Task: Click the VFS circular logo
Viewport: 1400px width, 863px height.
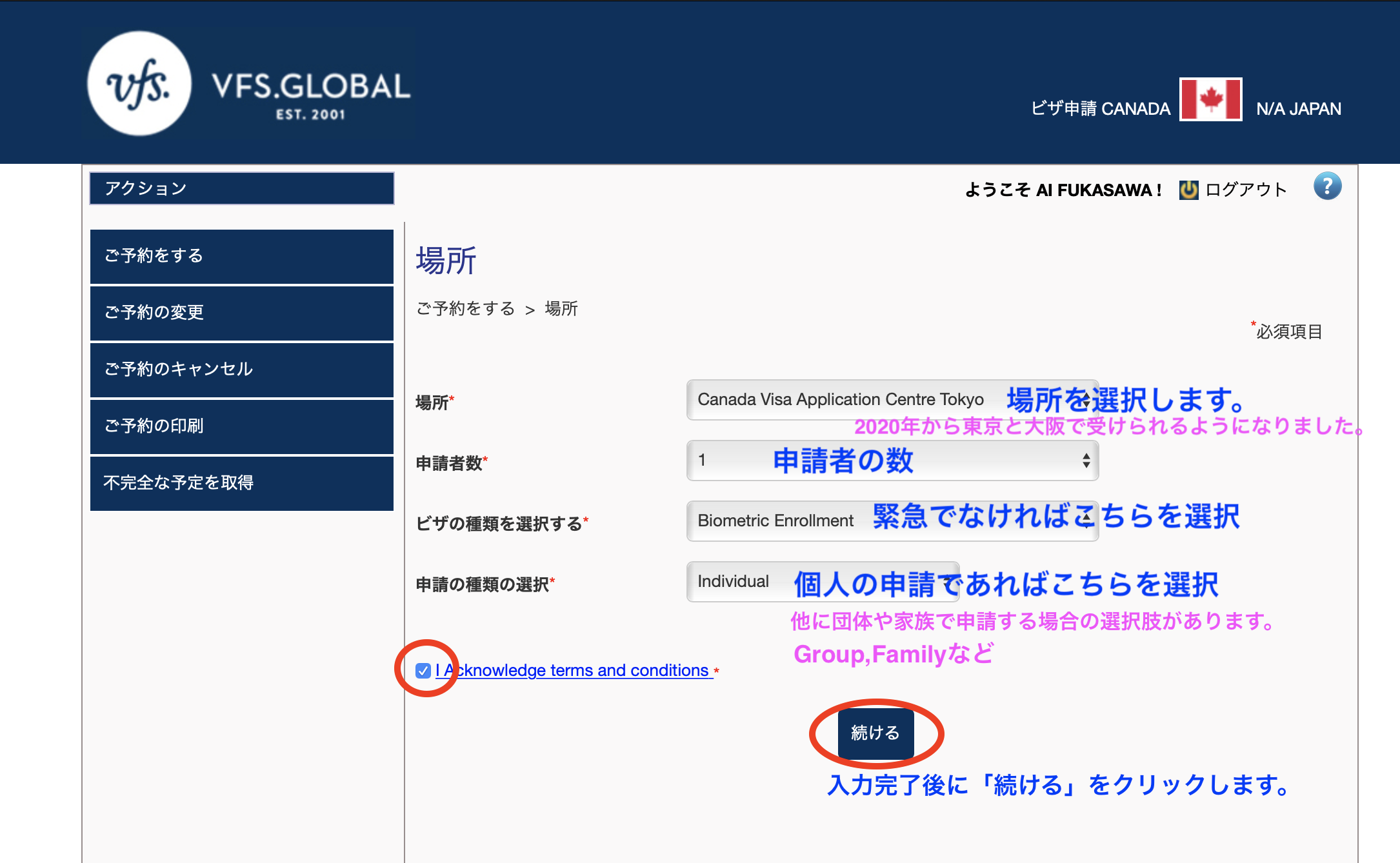Action: [139, 84]
